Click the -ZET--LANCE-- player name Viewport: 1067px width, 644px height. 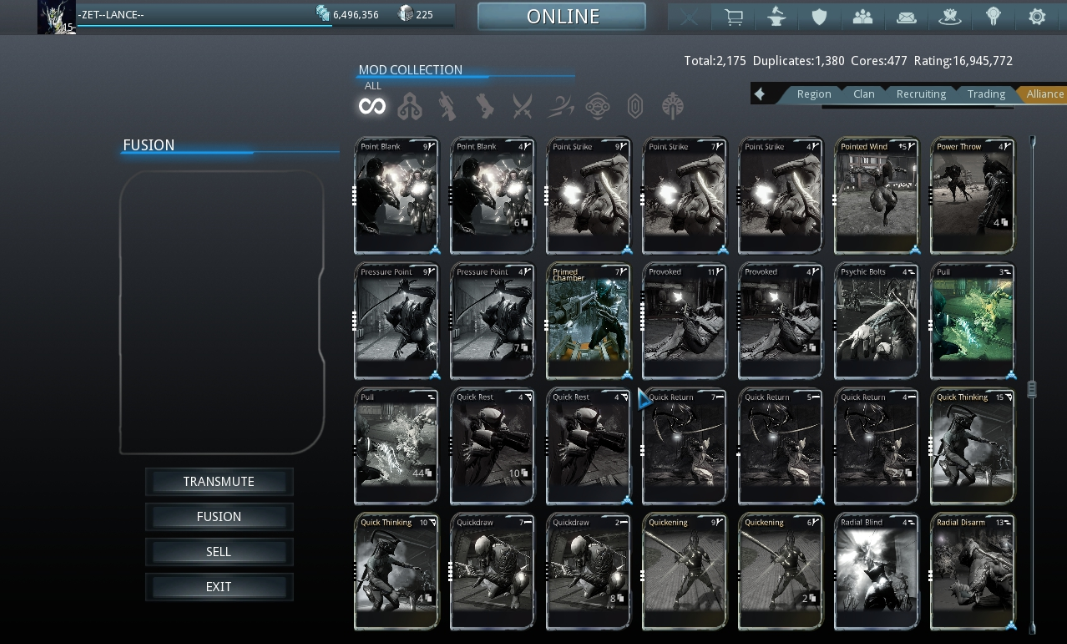tap(111, 14)
